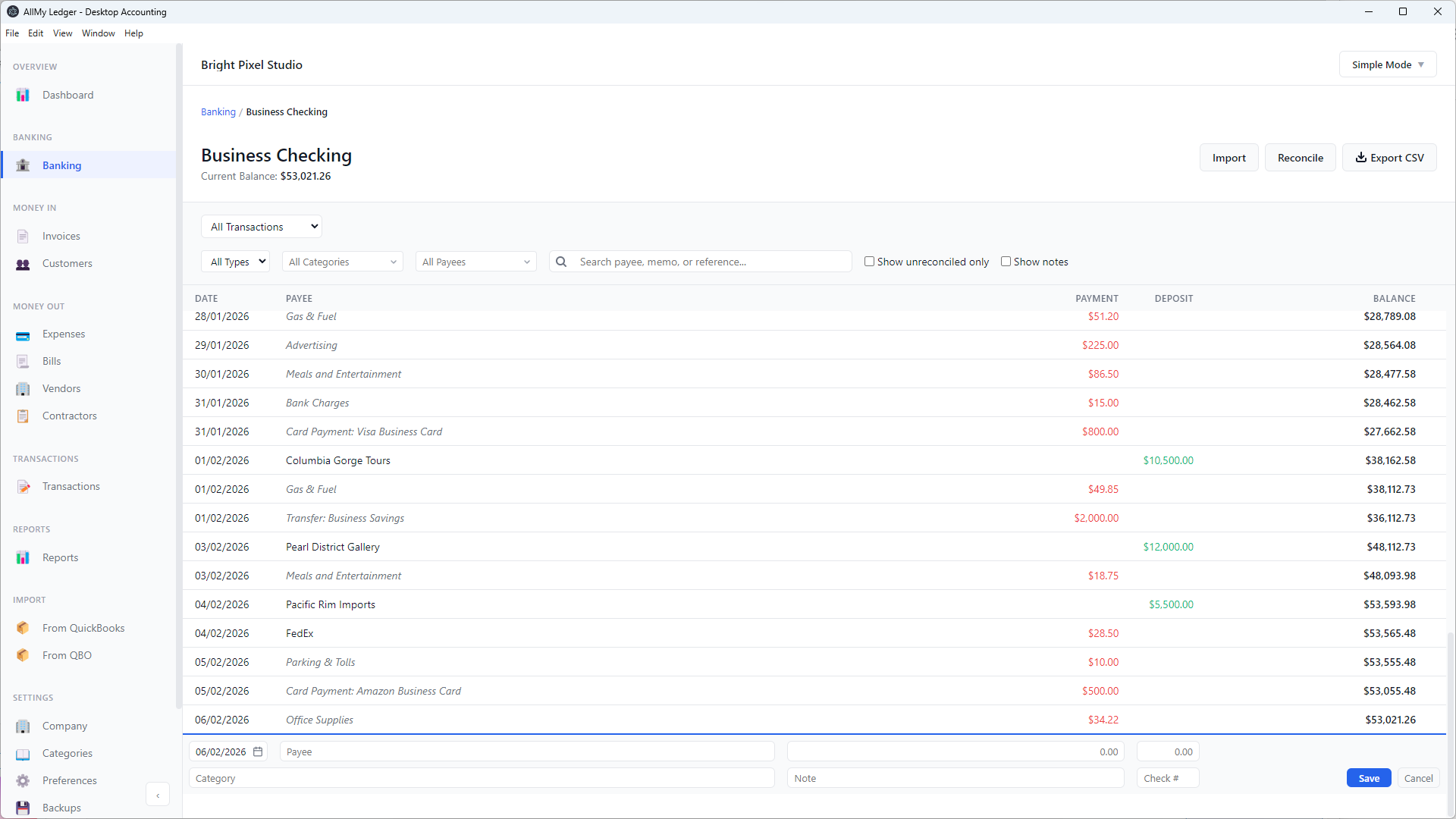This screenshot has height=819, width=1456.
Task: Select the Reports icon
Action: click(x=23, y=557)
